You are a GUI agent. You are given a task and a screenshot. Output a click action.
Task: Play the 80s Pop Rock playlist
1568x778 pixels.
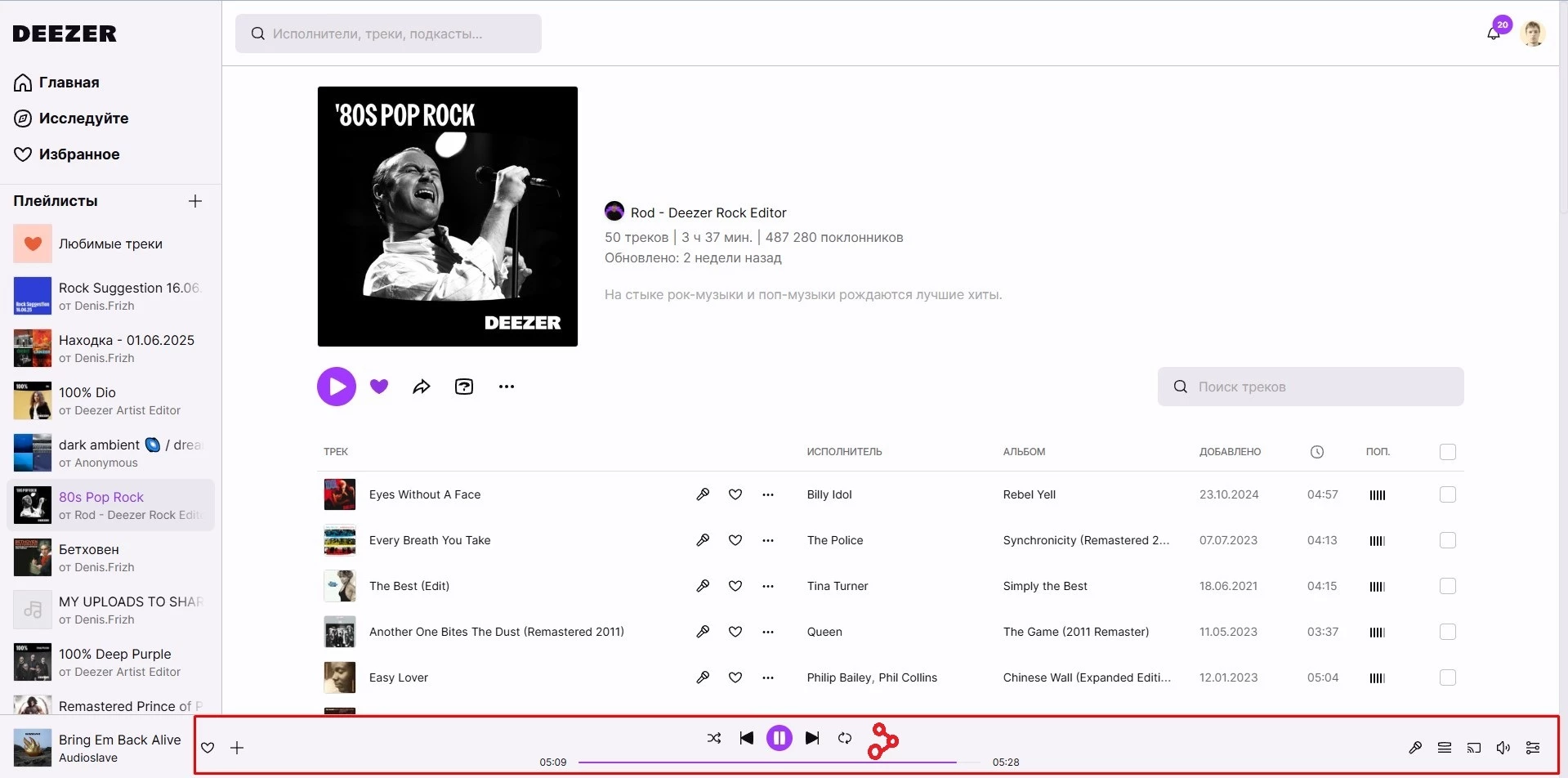tap(337, 387)
